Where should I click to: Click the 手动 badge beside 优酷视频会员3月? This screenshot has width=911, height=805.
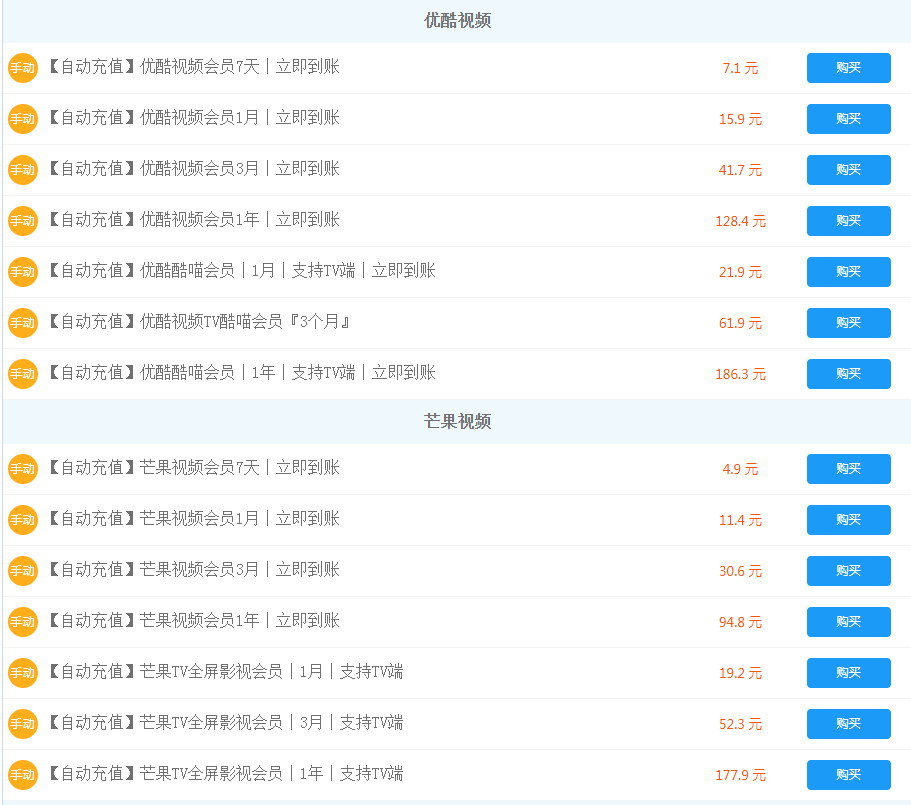point(23,170)
